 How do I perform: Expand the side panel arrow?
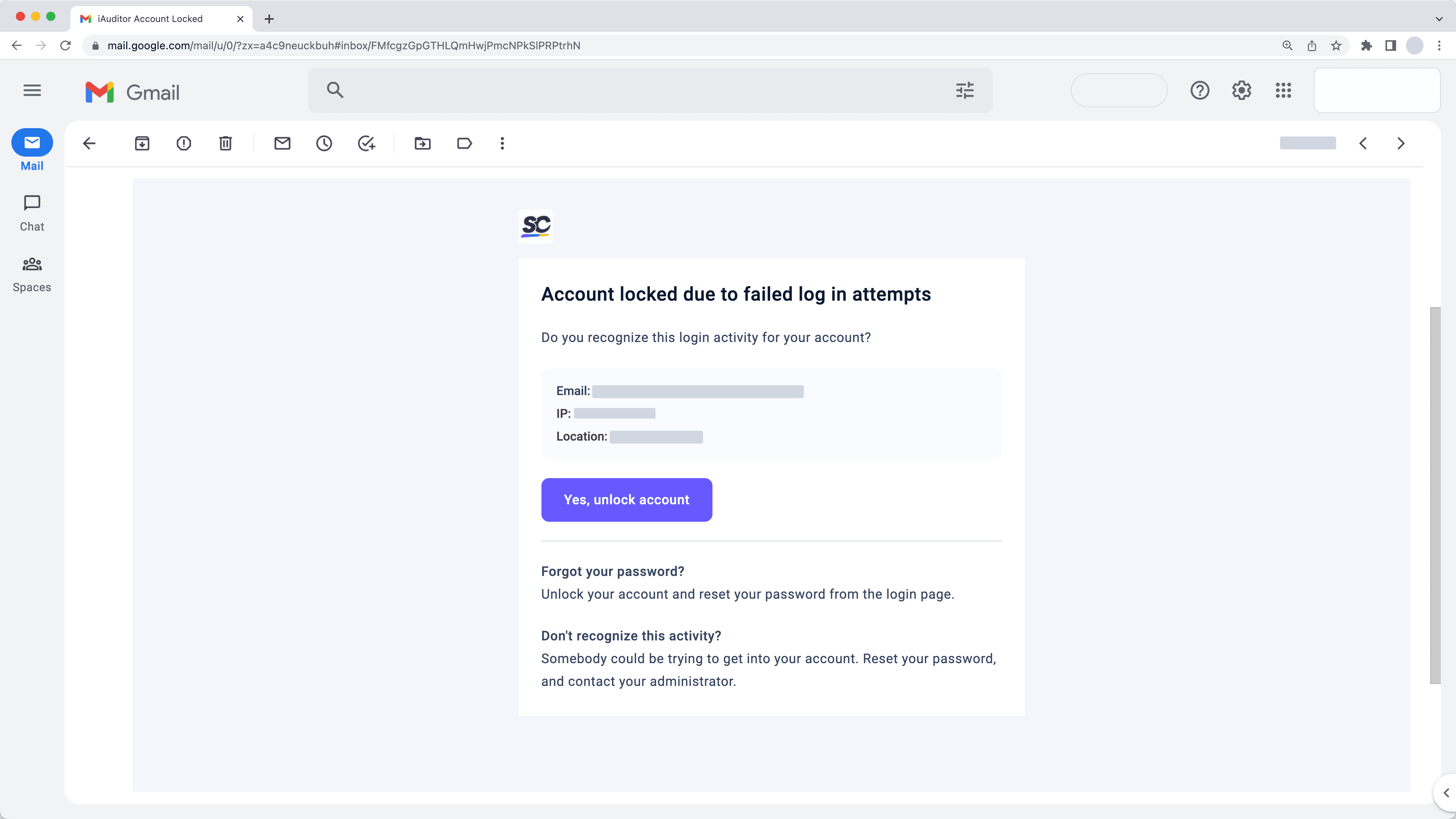1446,792
